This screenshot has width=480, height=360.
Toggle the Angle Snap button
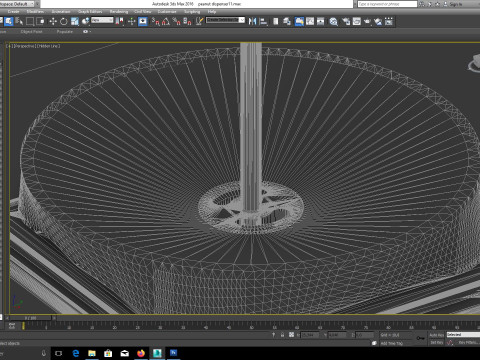166,22
